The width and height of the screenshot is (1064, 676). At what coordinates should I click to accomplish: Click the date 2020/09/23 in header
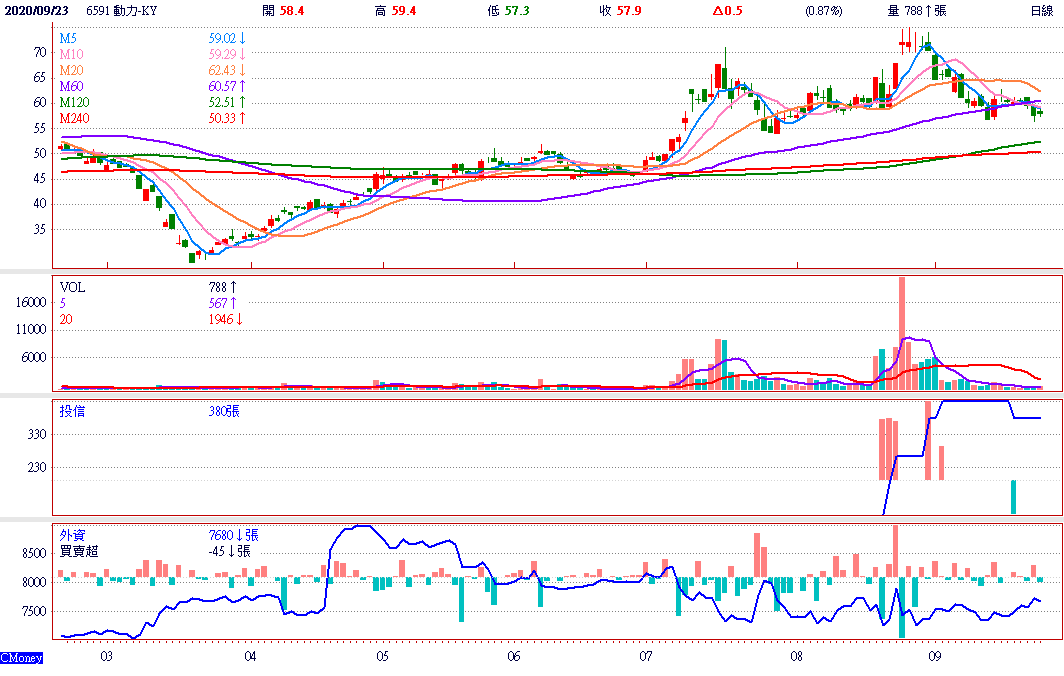coord(36,11)
